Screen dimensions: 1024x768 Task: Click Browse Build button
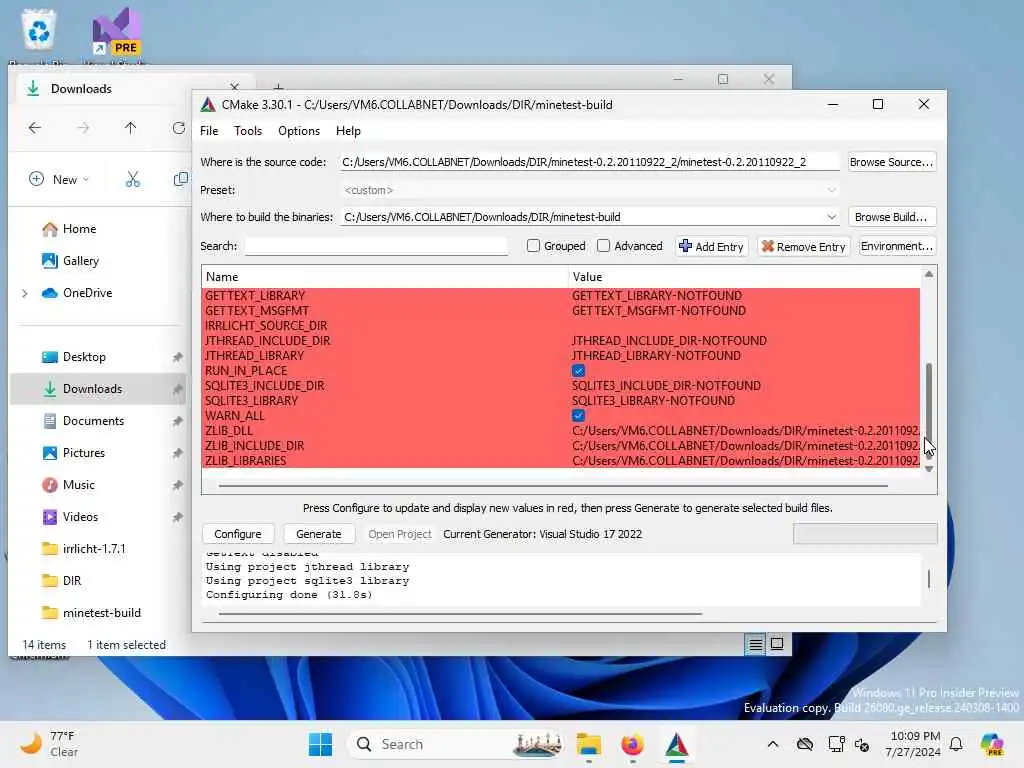coord(891,217)
